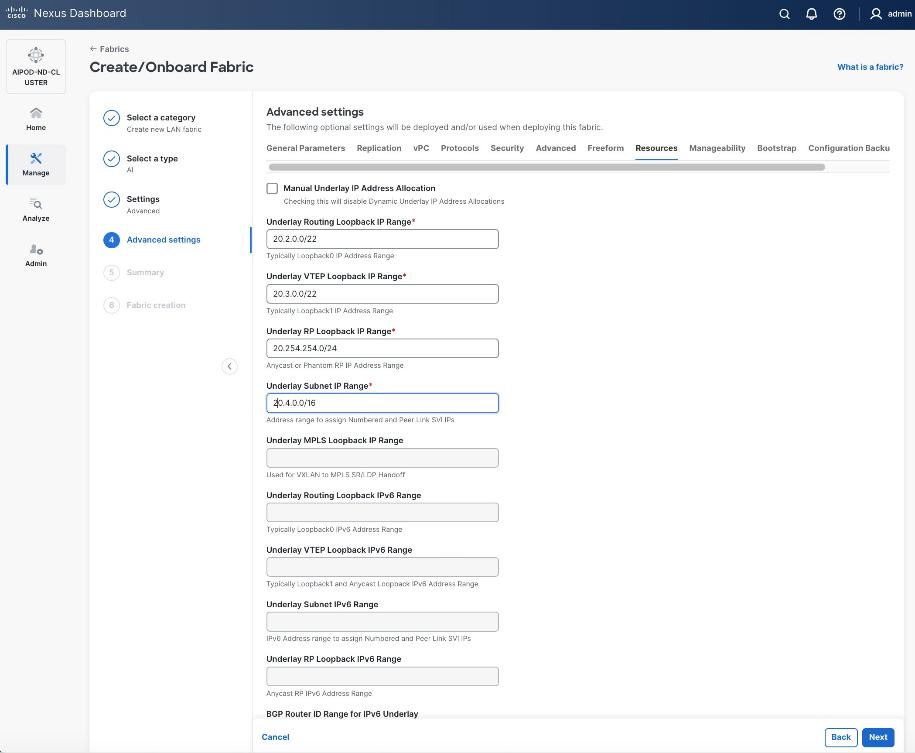This screenshot has width=915, height=753.
Task: Open the Analyze section
Action: [x=35, y=210]
